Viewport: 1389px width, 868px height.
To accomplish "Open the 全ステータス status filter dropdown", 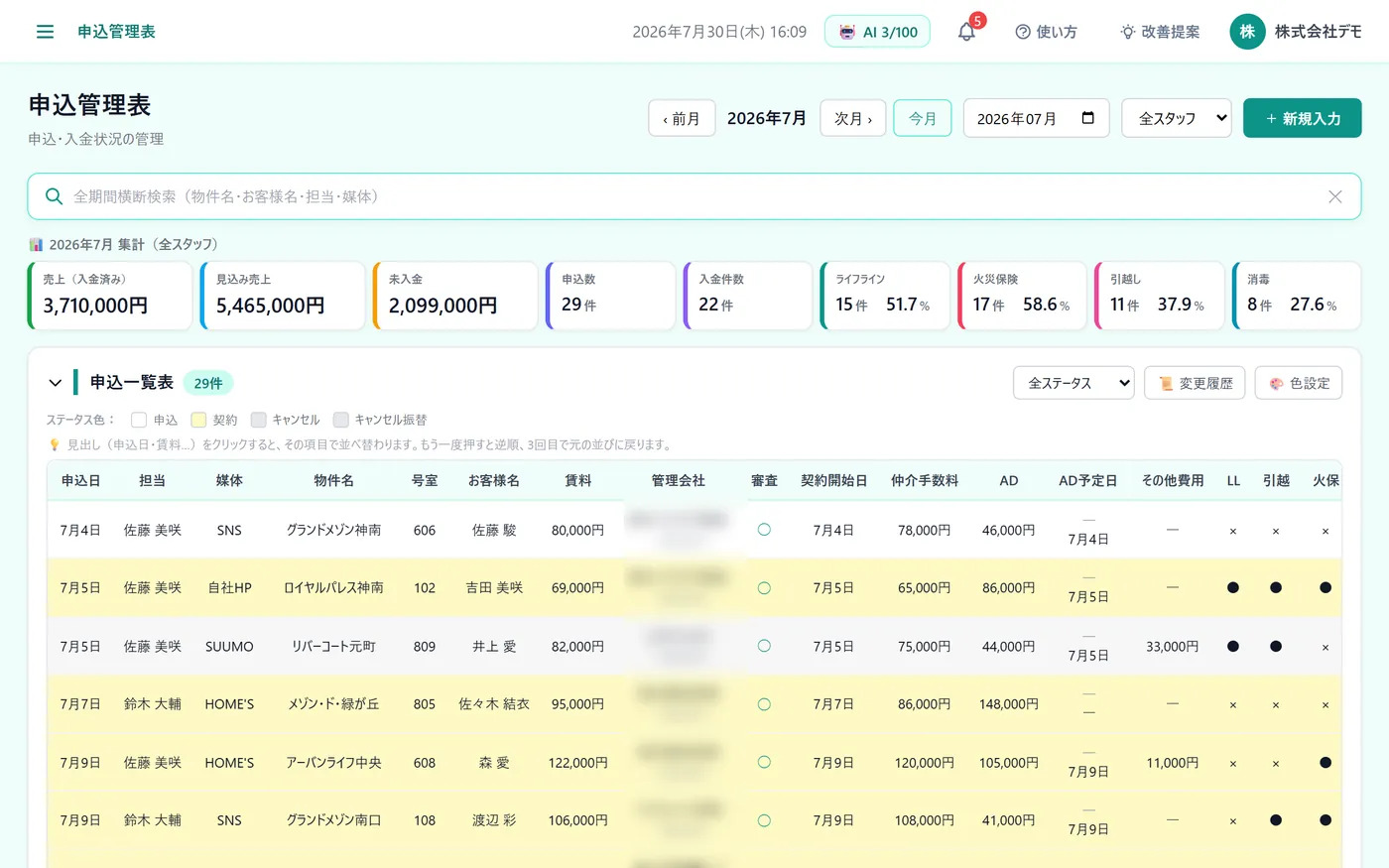I will (1073, 383).
